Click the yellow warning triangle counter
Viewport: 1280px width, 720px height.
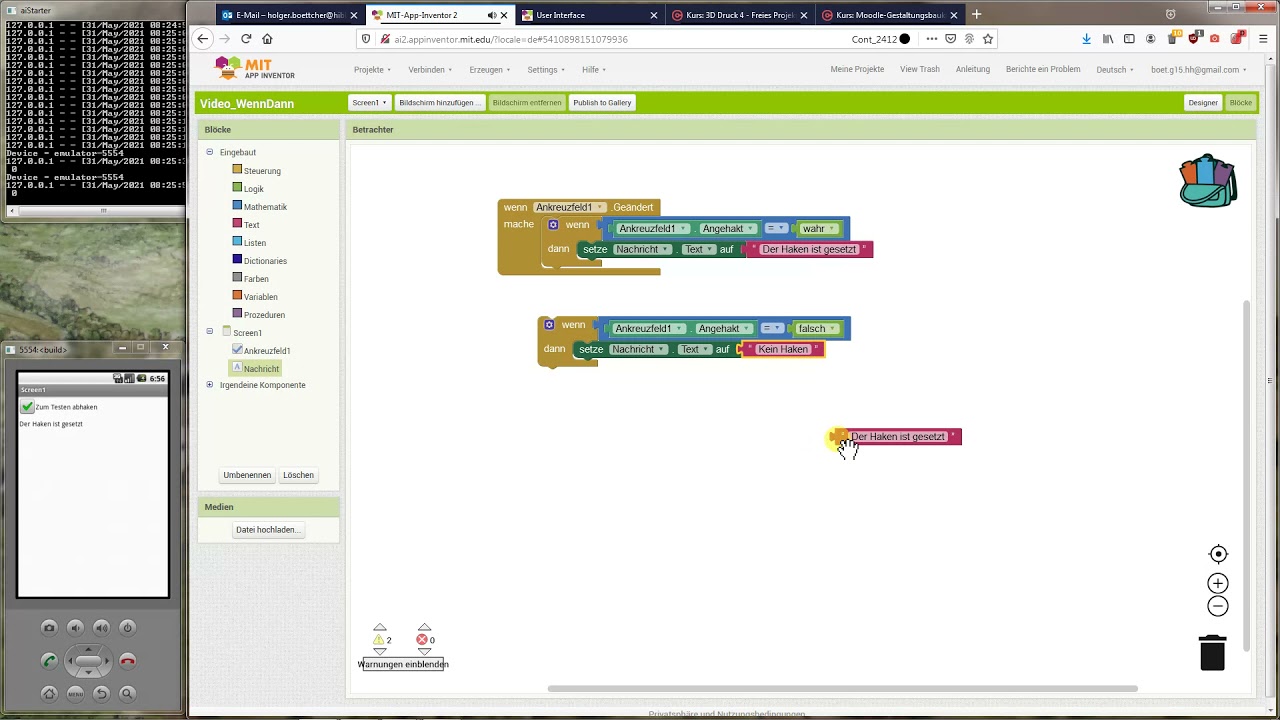coord(379,640)
